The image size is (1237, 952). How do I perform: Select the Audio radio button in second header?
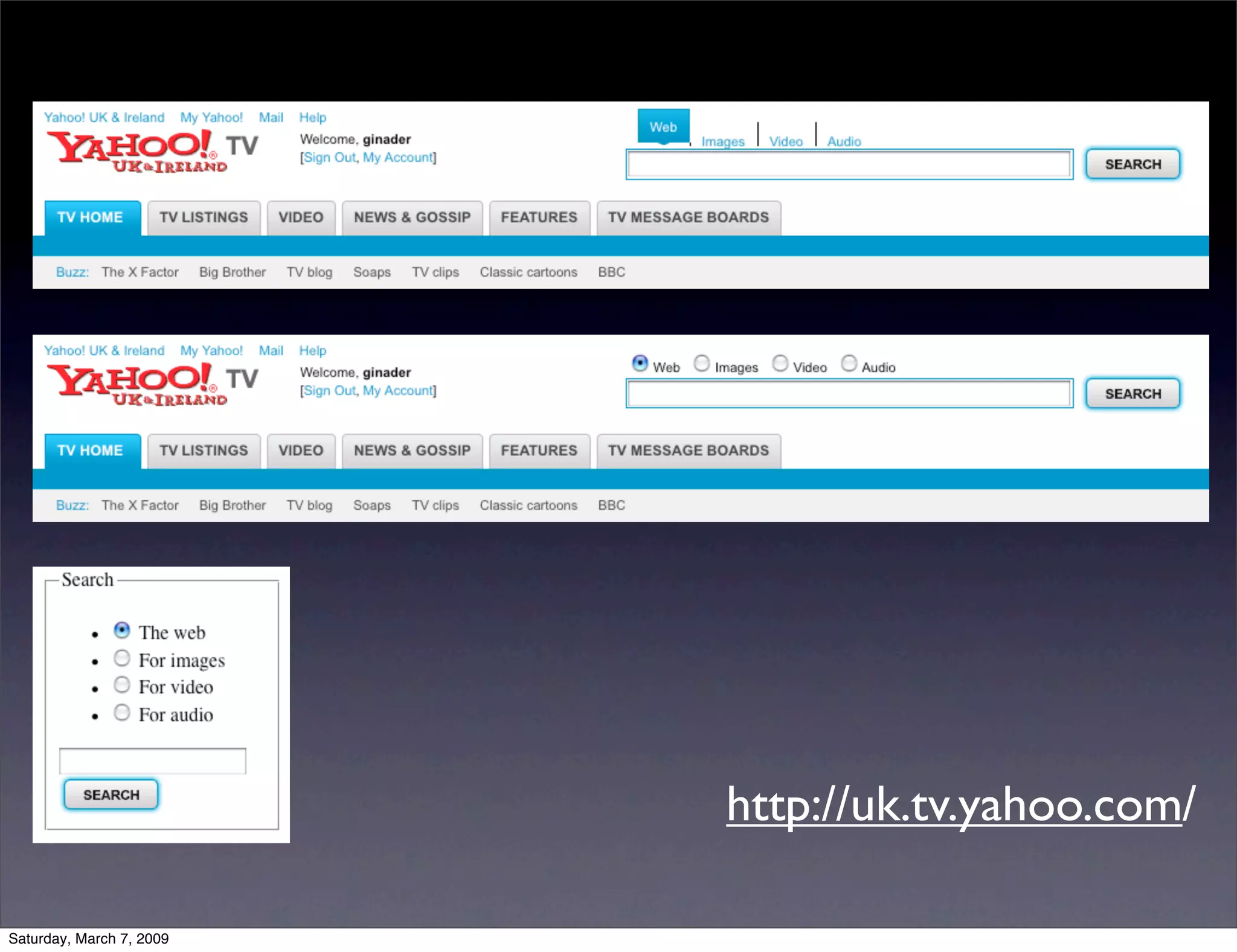[x=849, y=364]
